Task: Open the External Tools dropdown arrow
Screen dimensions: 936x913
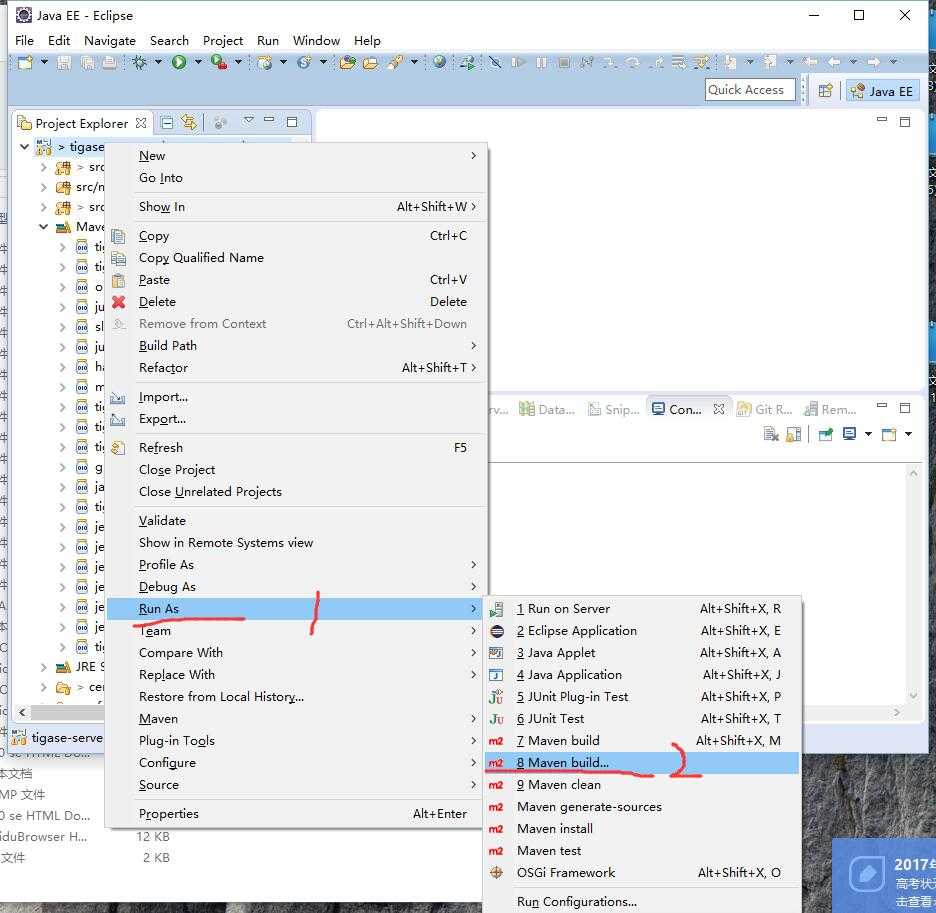Action: click(238, 62)
